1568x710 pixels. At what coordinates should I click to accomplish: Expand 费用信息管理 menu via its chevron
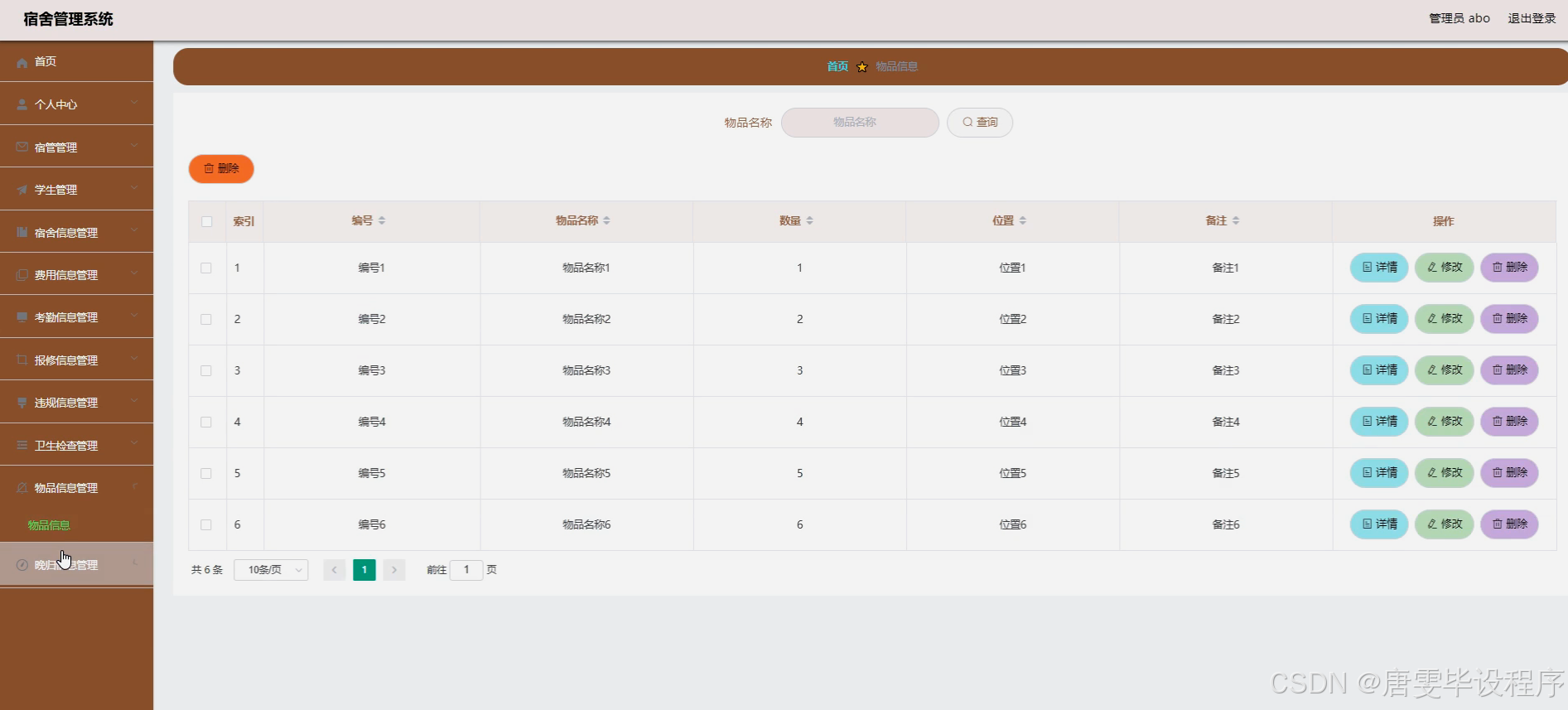click(134, 274)
